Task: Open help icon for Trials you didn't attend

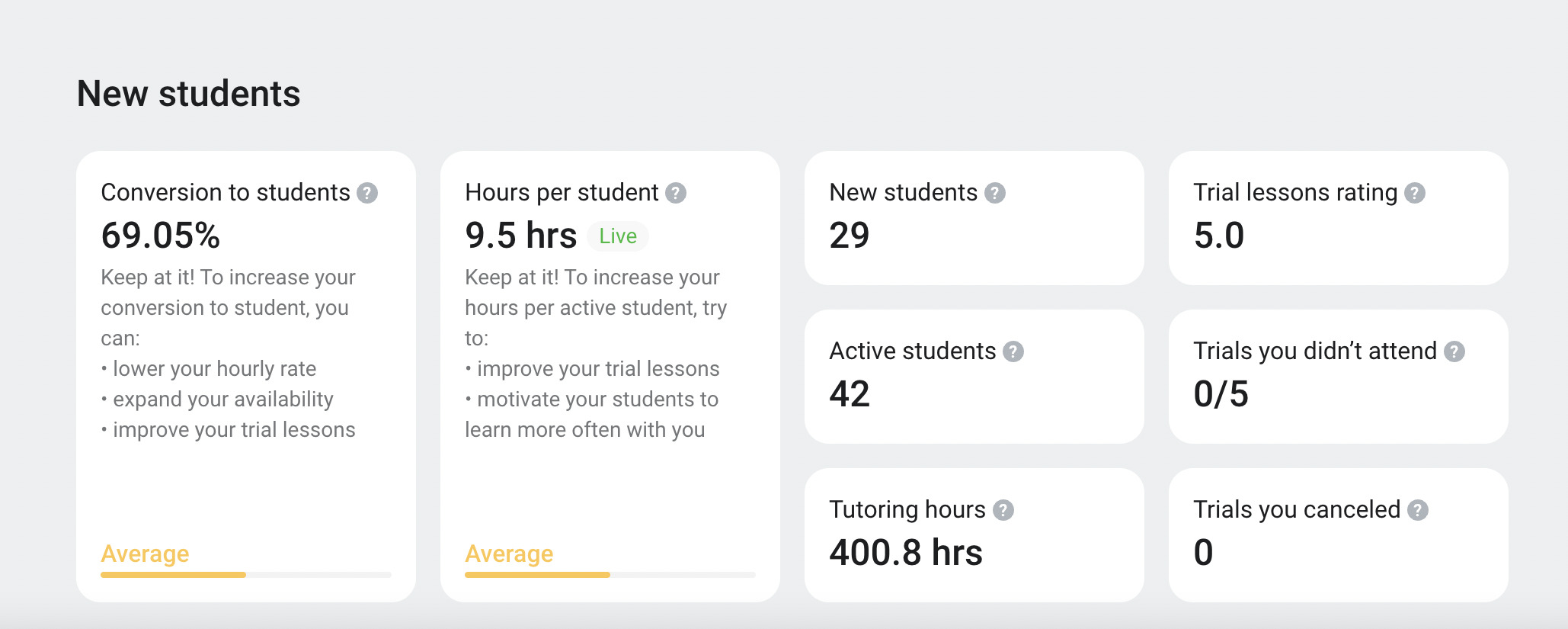Action: (x=1454, y=351)
